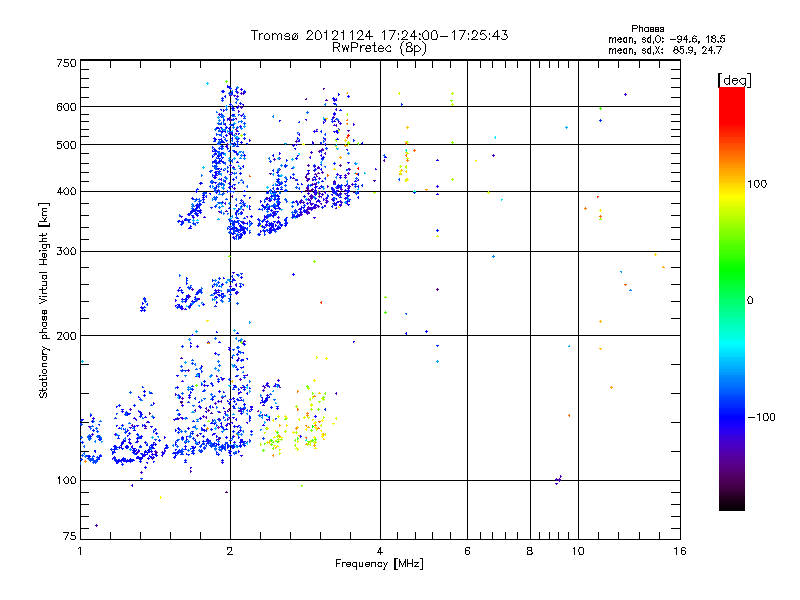
Task: Click the plot title 'Tromsø 20121124 17:24:00-17:25:43'
Action: click(x=380, y=35)
